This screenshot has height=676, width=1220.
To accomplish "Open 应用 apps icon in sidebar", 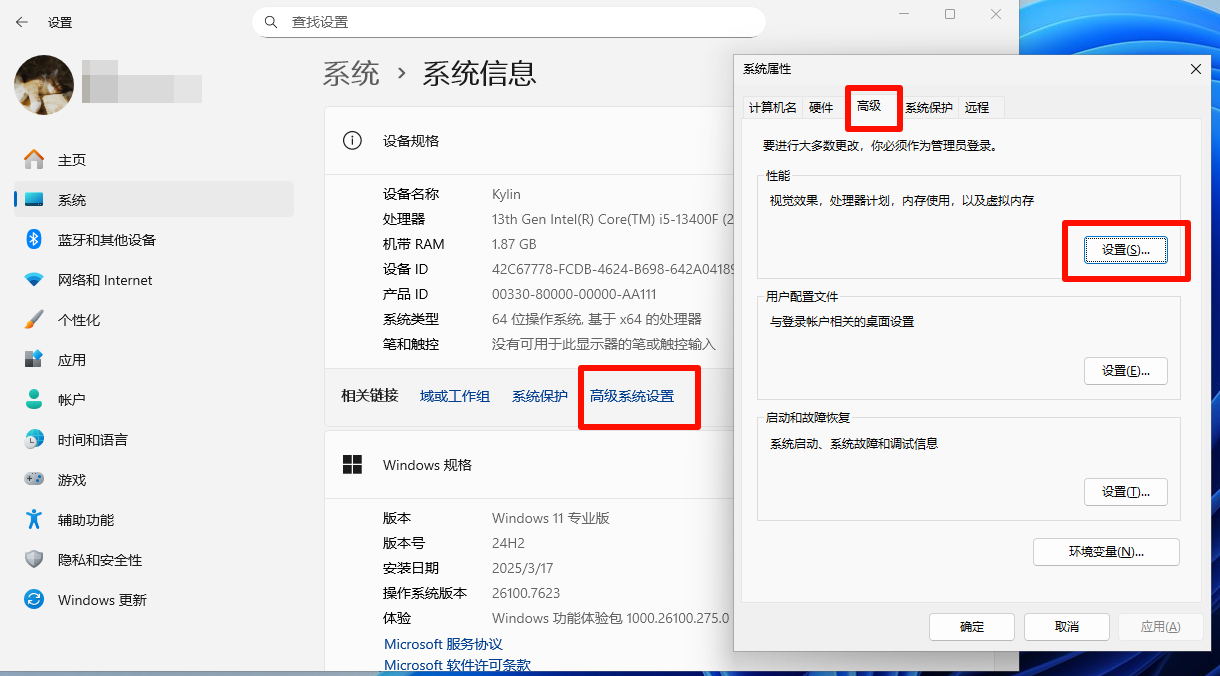I will pyautogui.click(x=34, y=359).
